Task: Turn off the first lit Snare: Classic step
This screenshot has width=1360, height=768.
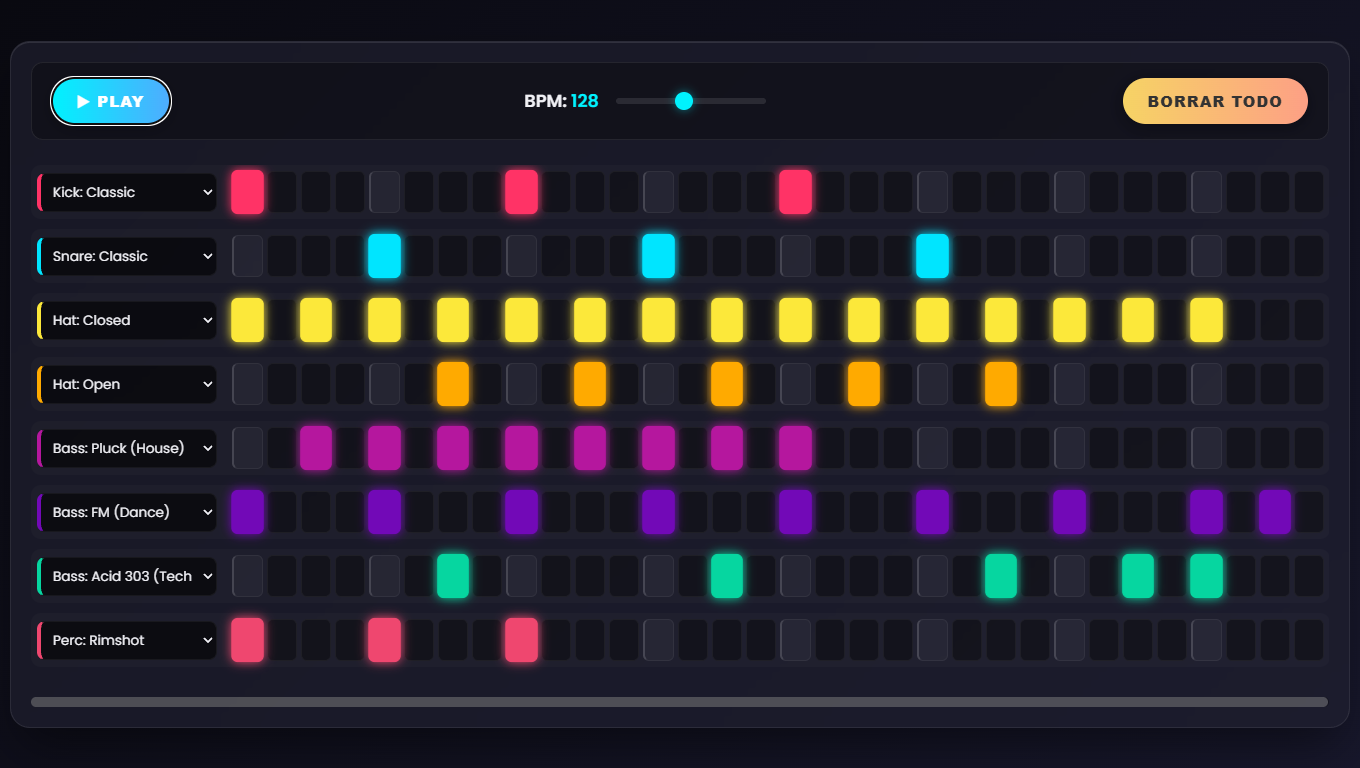Action: (x=385, y=256)
